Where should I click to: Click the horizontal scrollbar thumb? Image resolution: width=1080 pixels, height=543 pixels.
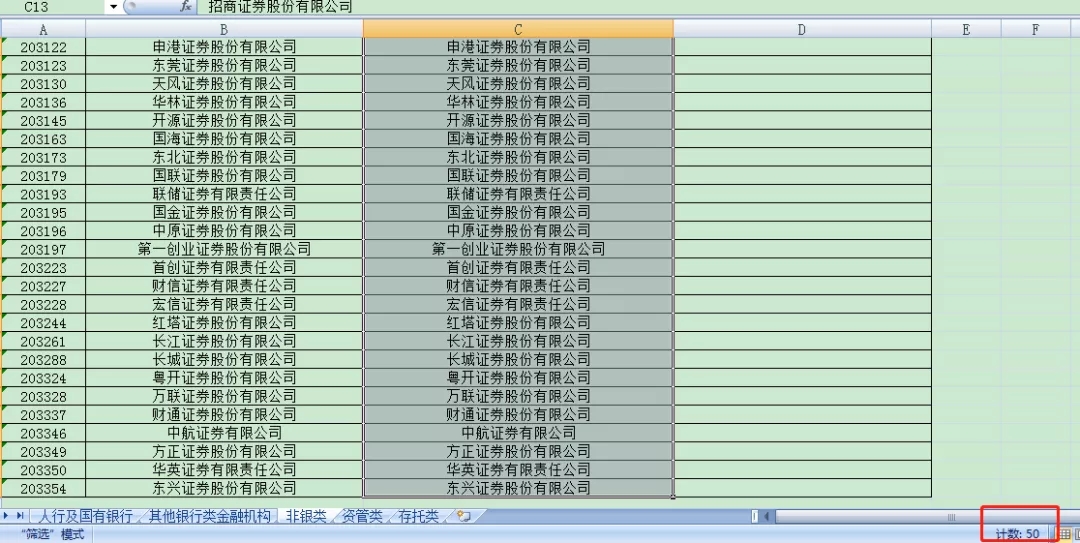pos(951,516)
